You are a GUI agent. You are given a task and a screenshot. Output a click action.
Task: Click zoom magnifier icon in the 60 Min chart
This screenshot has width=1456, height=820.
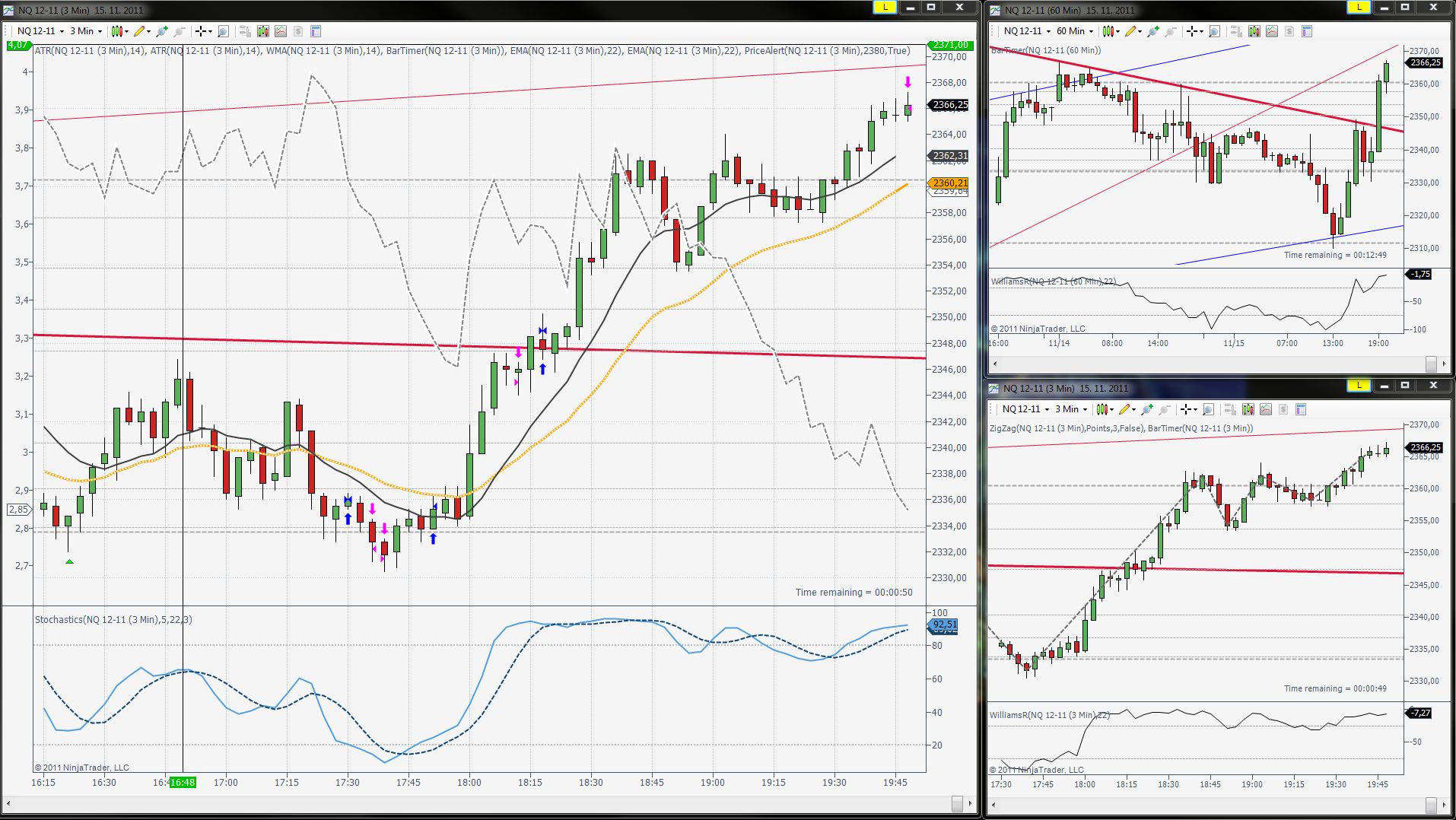(1214, 31)
